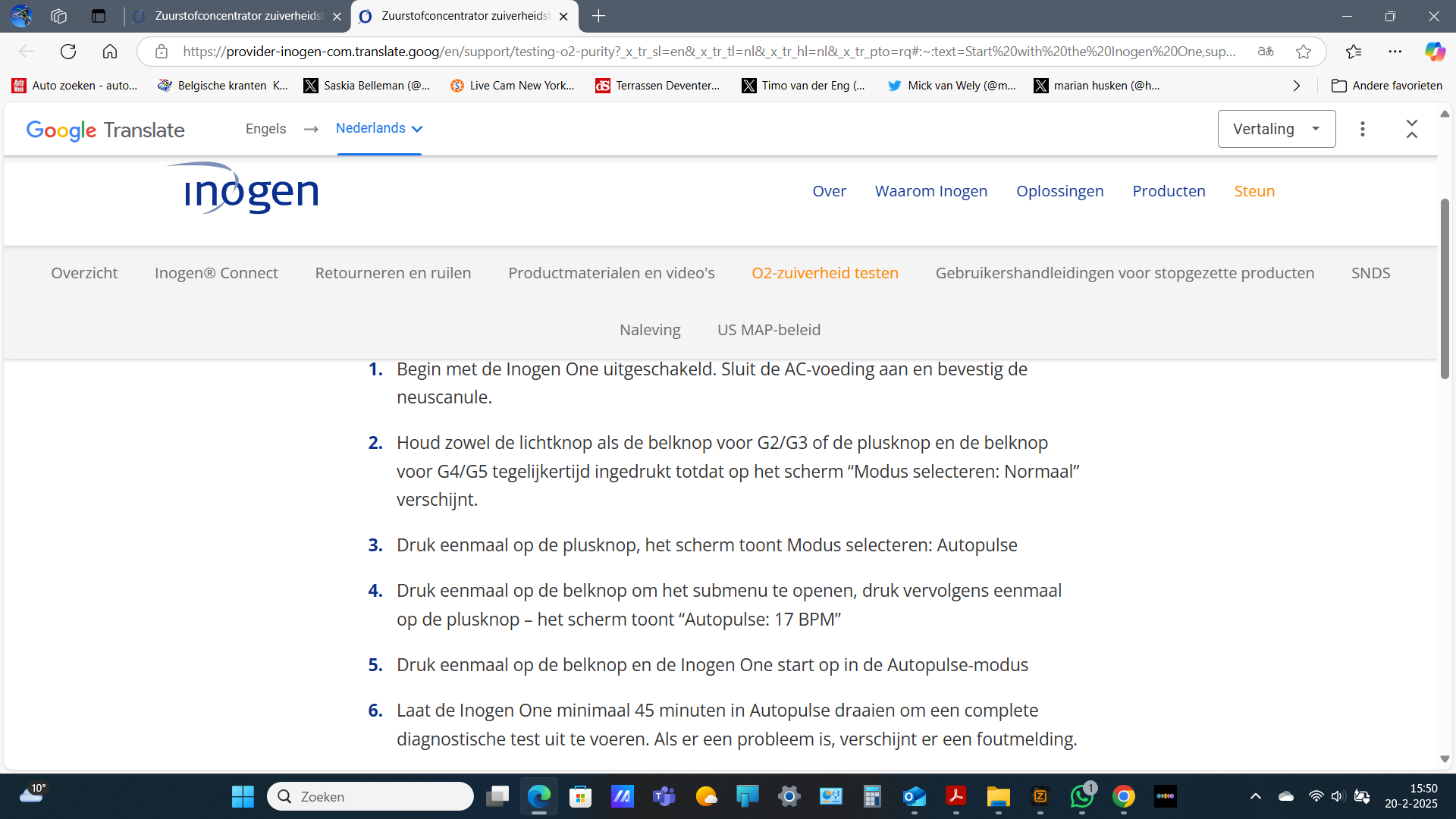1456x819 pixels.
Task: Click the translate page icon in address bar
Action: tap(1266, 52)
